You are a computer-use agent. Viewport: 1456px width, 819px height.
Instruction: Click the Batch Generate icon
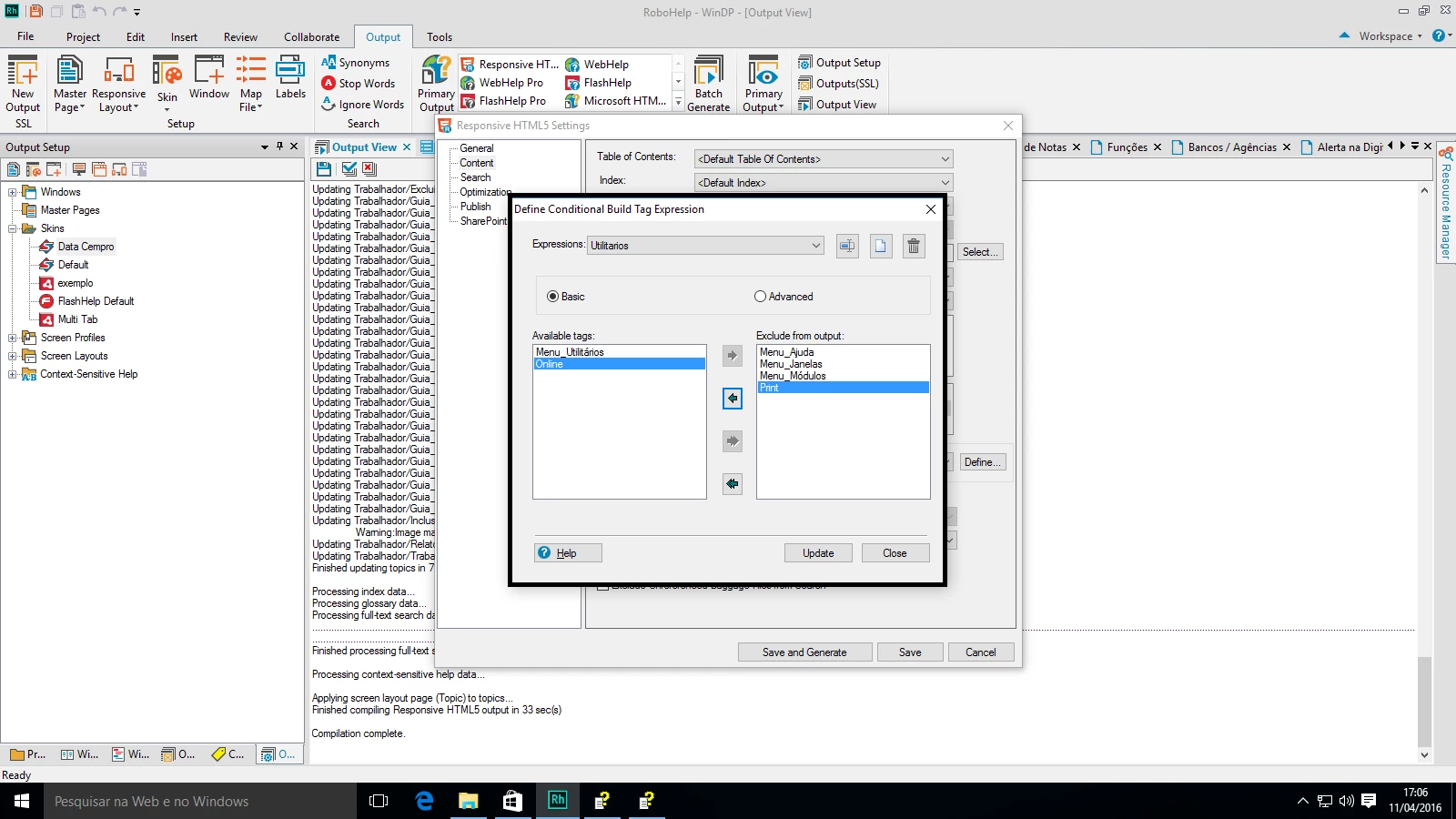click(x=709, y=84)
